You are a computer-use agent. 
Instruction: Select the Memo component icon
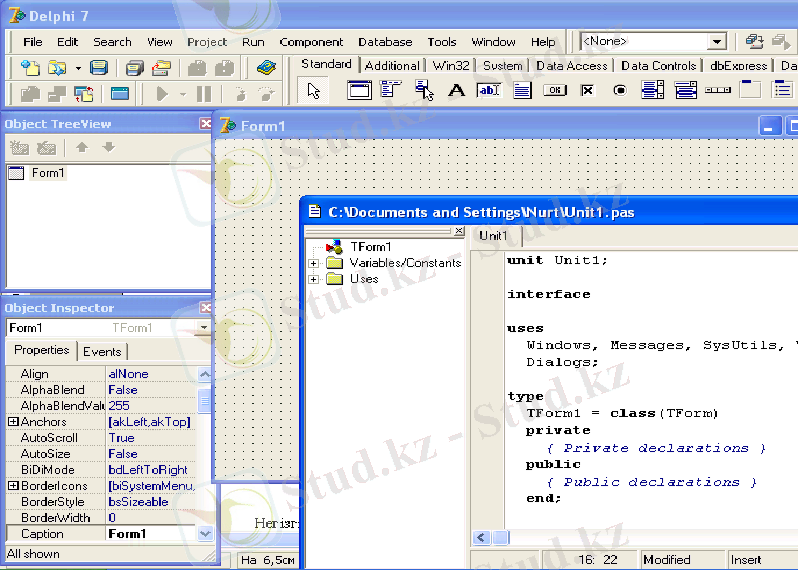(521, 91)
